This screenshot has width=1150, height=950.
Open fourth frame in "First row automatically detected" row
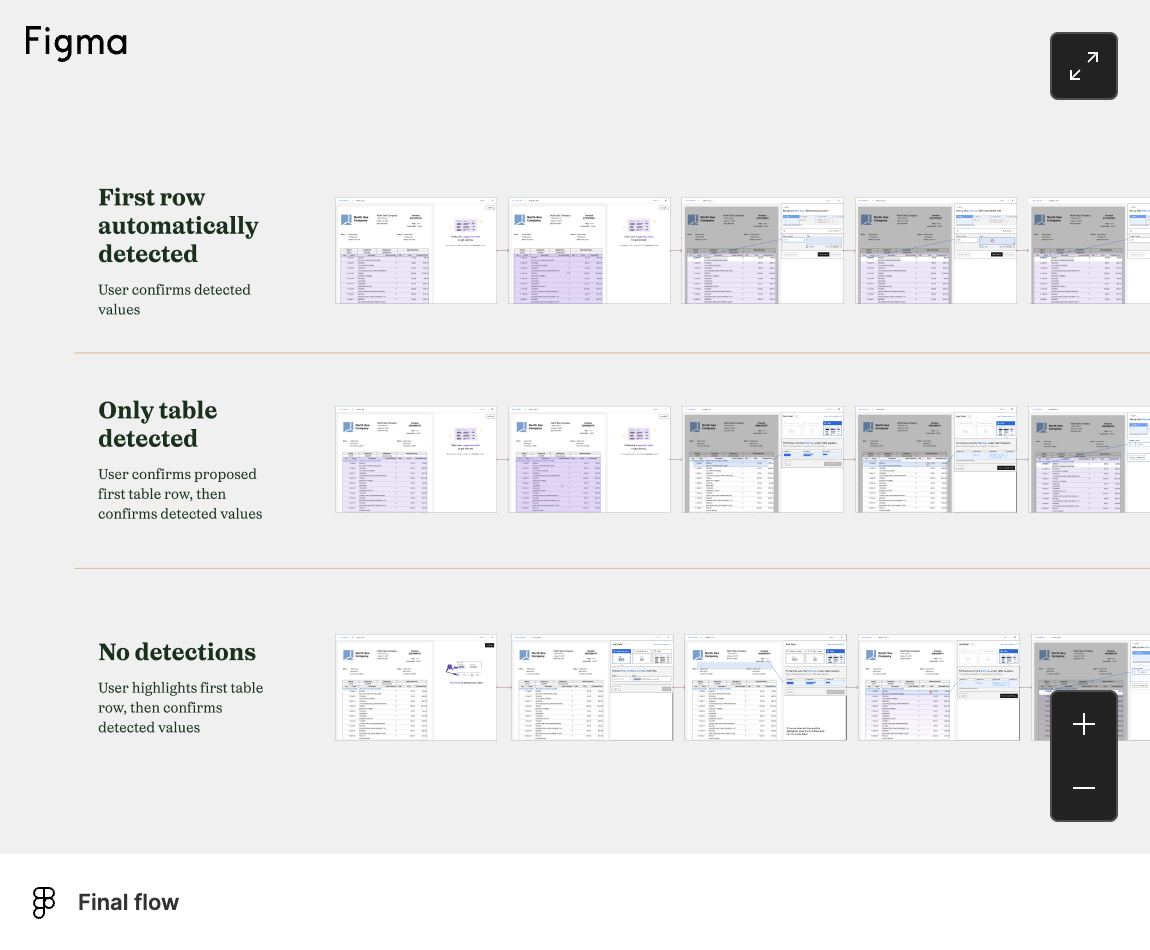pyautogui.click(x=936, y=251)
